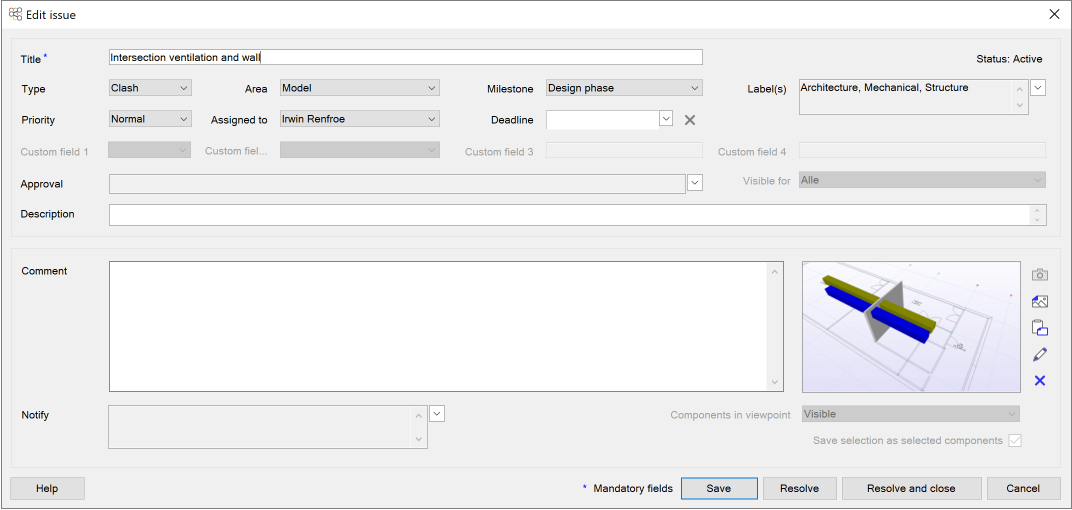The image size is (1072, 510).
Task: Clear the deadline with the X icon
Action: pos(690,120)
